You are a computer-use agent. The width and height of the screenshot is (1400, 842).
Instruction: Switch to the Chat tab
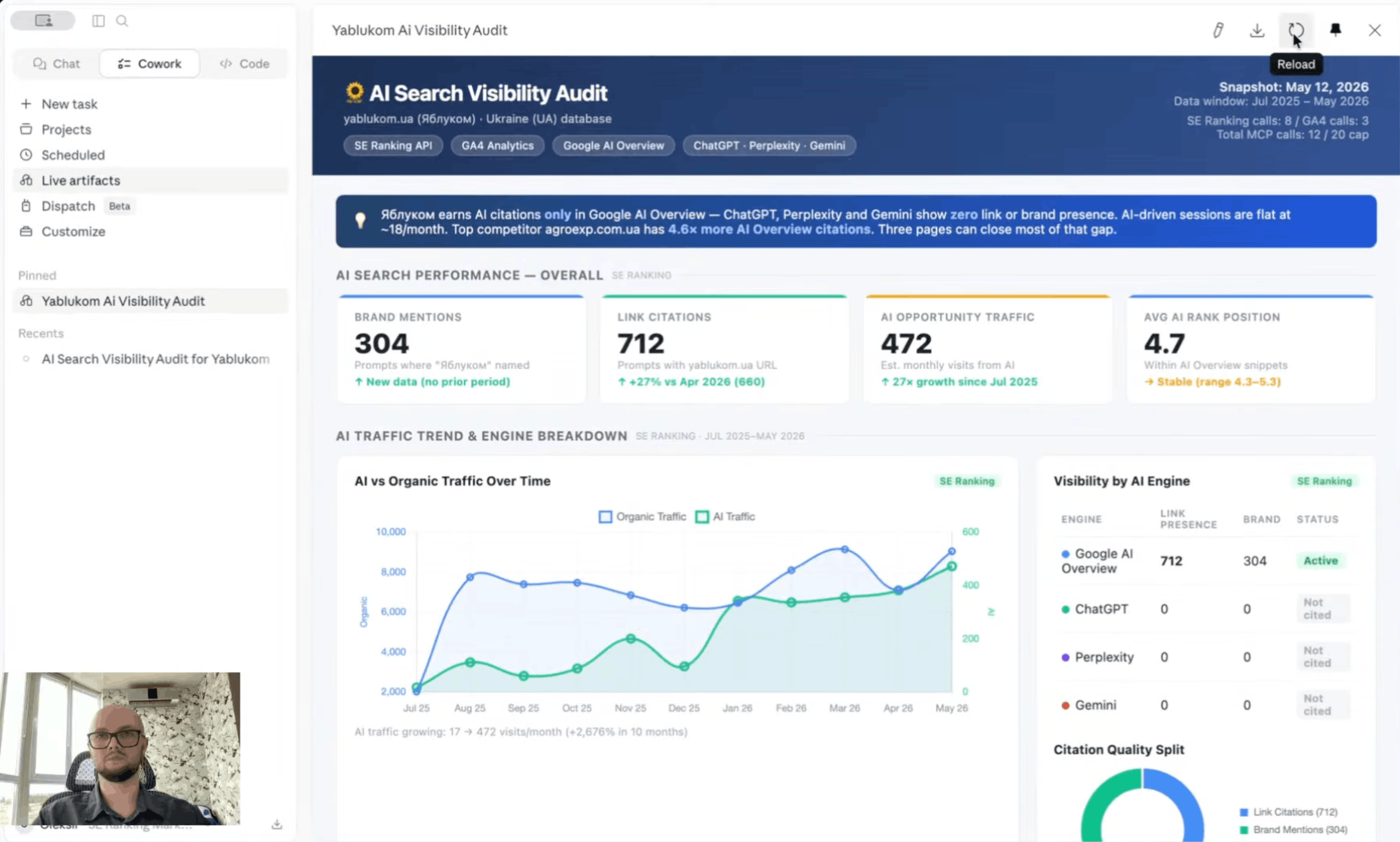coord(56,63)
